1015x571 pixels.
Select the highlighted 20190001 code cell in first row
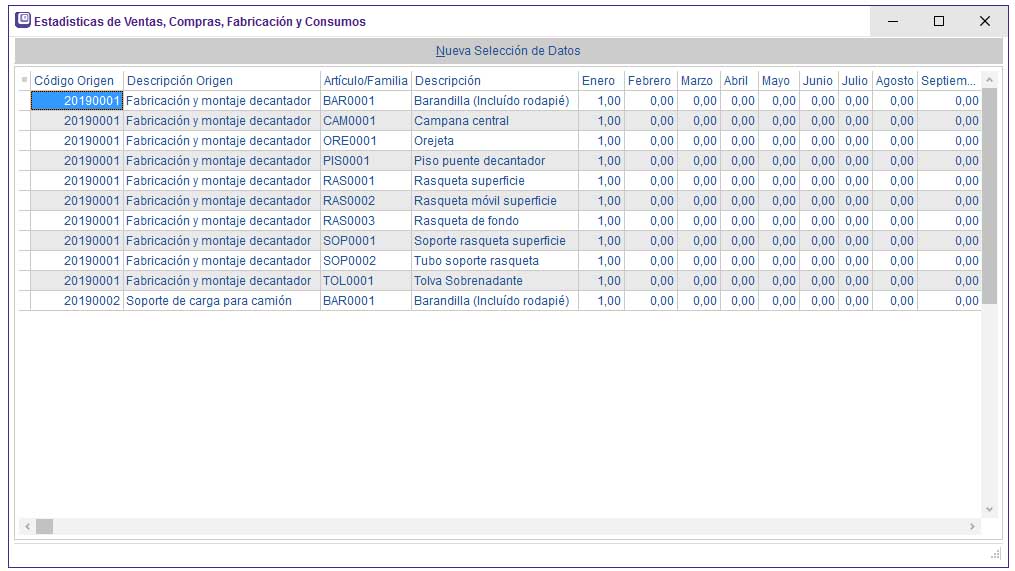77,101
